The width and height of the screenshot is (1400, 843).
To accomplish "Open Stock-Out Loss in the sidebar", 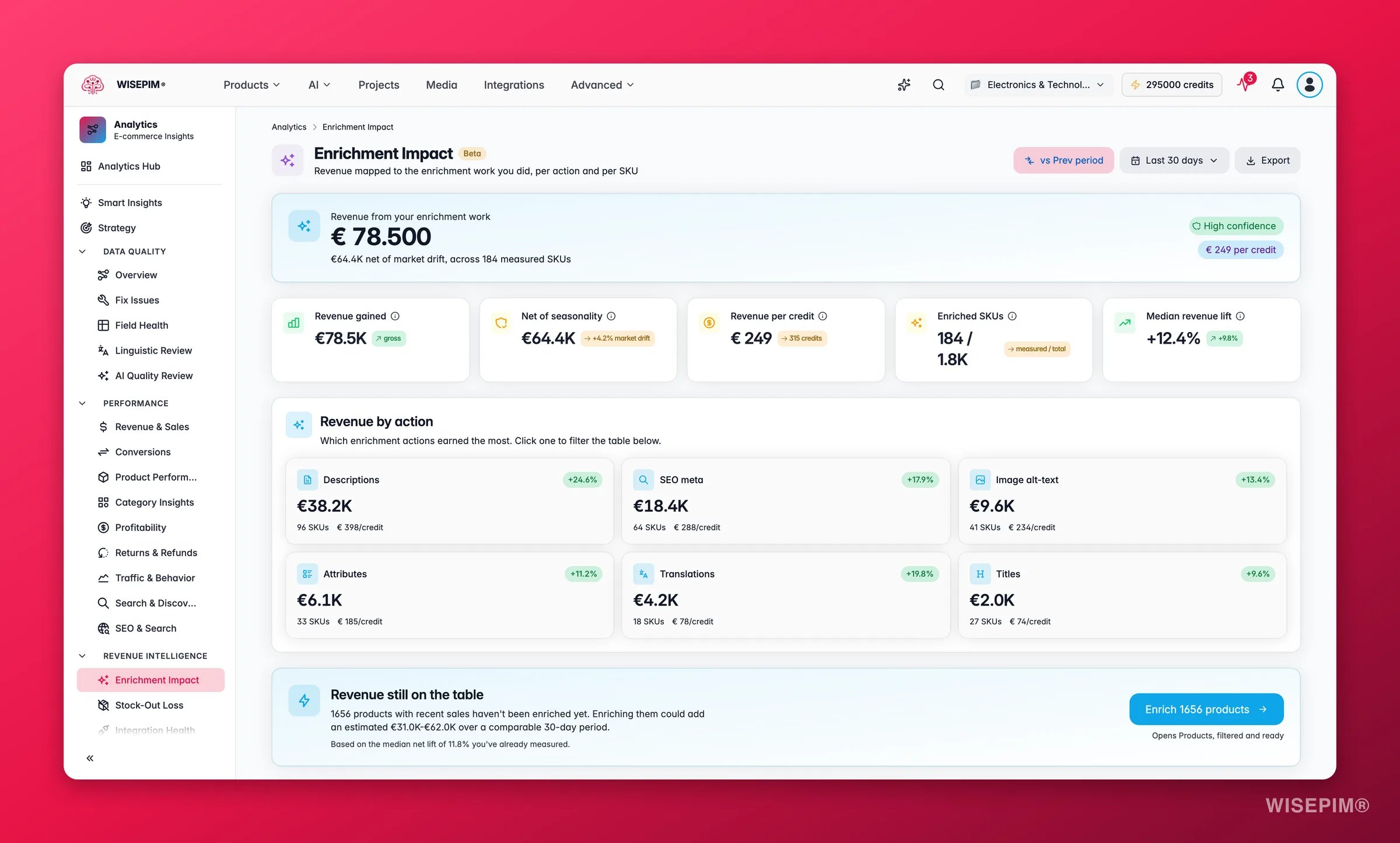I will [x=150, y=705].
